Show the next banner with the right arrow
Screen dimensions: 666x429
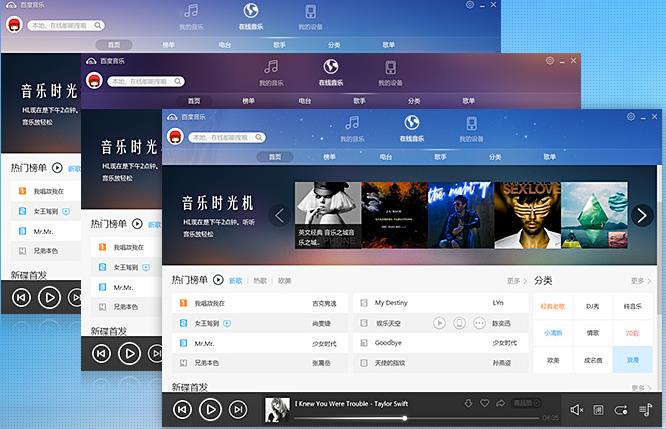(642, 215)
